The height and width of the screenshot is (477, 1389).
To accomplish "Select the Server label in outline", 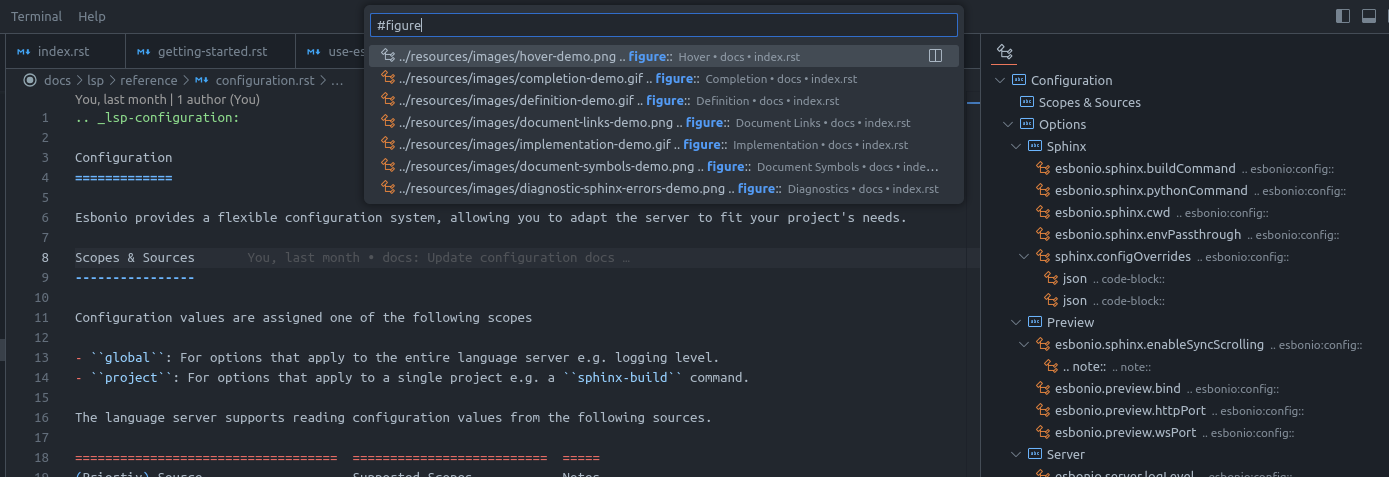I will tap(1066, 454).
